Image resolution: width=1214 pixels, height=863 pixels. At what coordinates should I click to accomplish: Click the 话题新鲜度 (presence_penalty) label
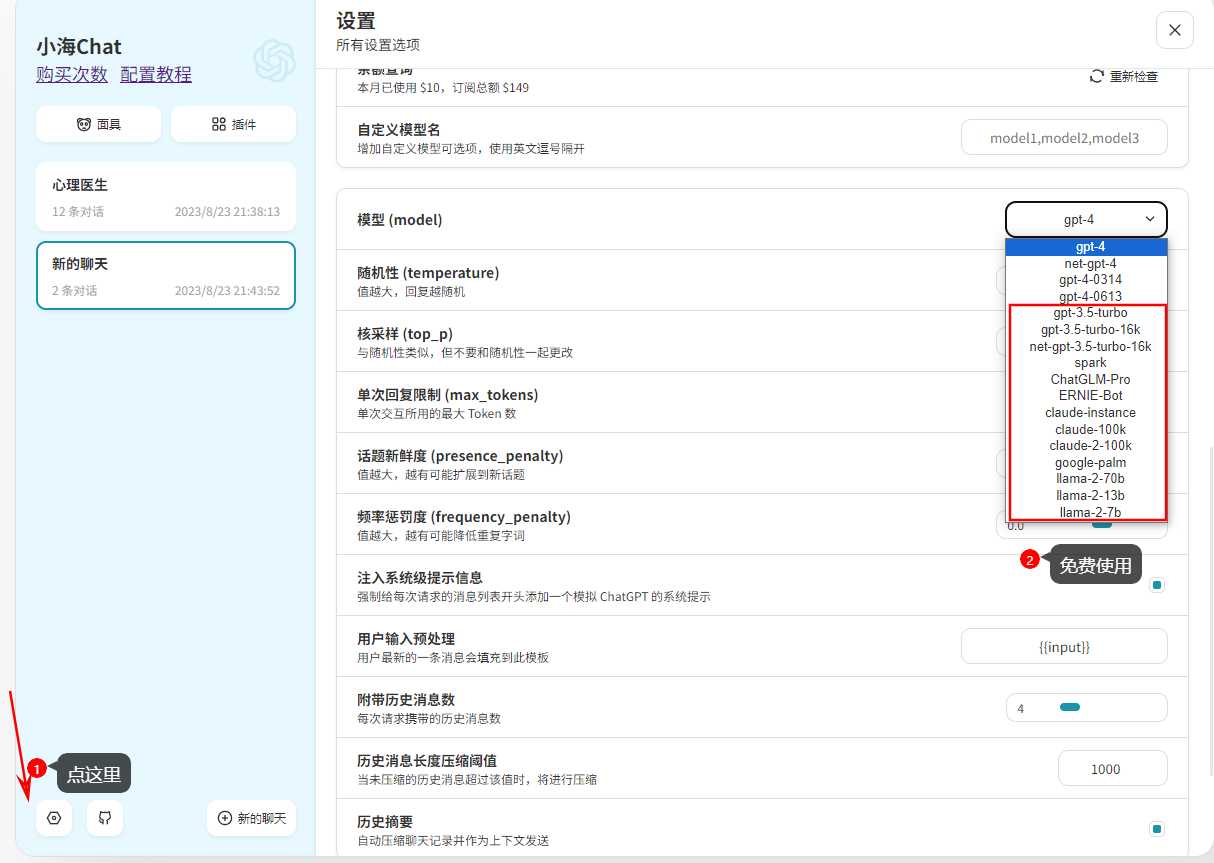coord(460,456)
